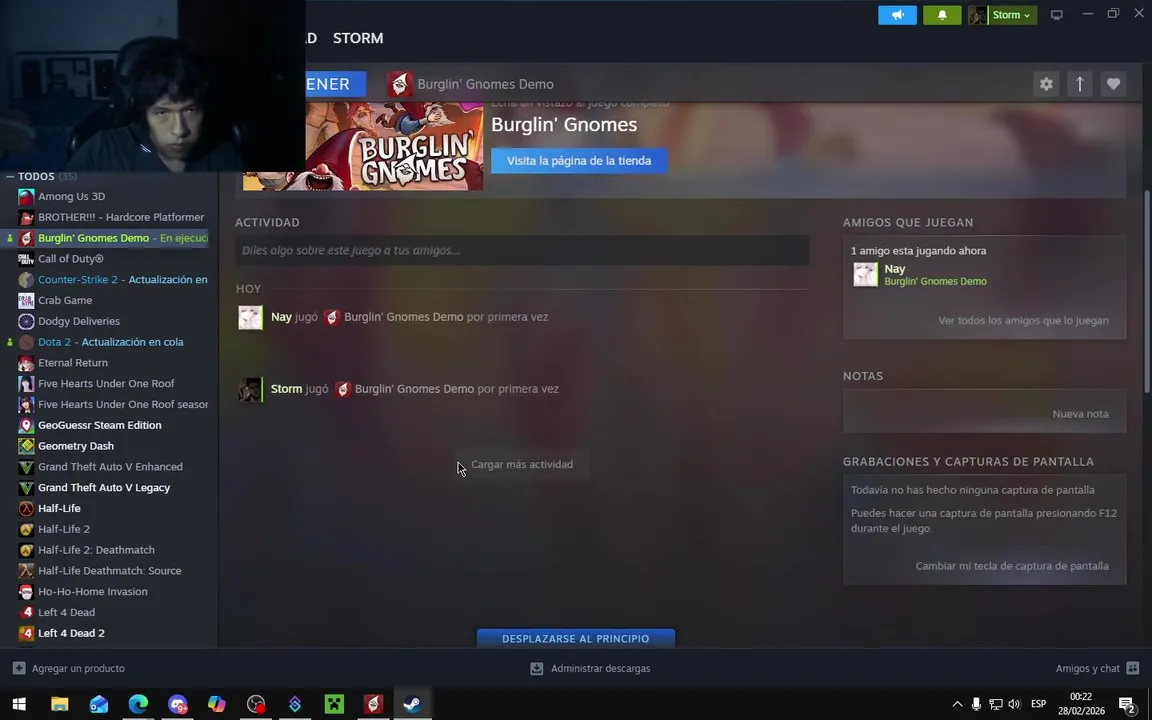The height and width of the screenshot is (720, 1152).
Task: Open Administrar descargas
Action: [590, 669]
